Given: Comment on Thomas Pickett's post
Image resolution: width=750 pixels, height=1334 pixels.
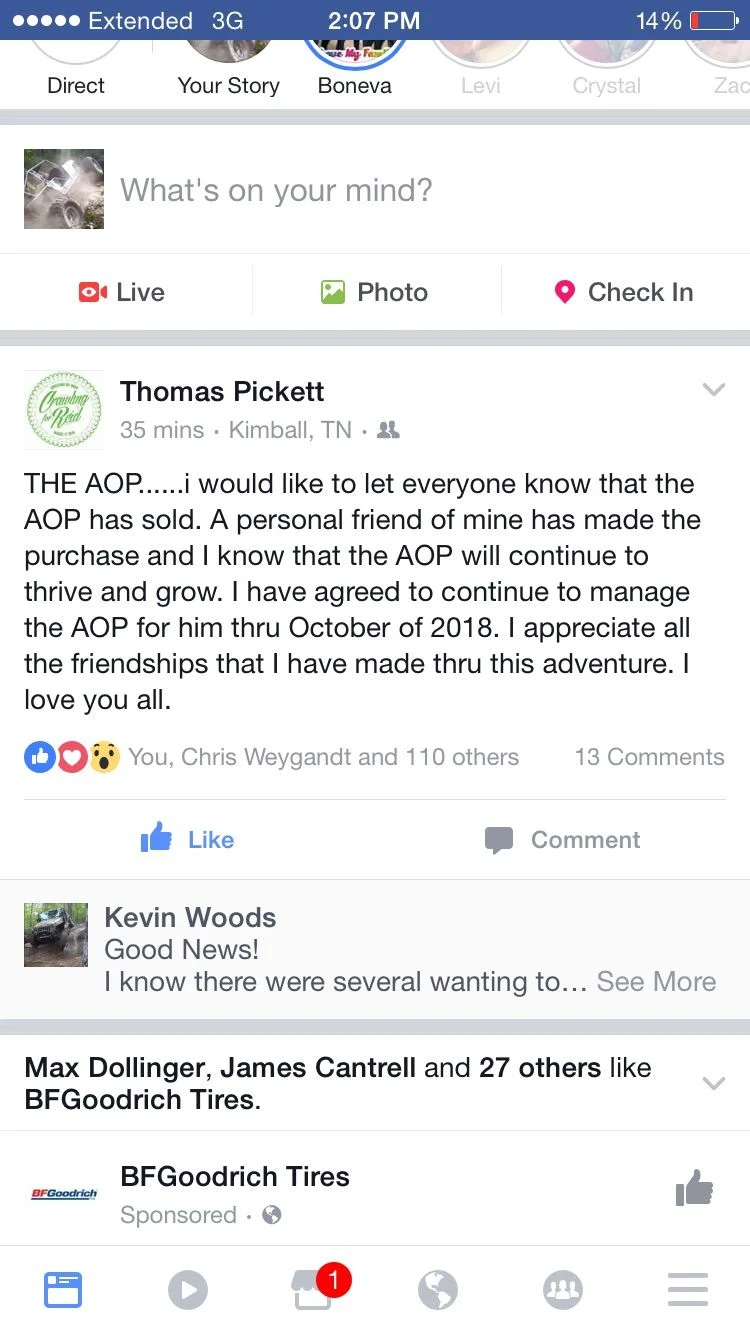Looking at the screenshot, I should (x=563, y=839).
